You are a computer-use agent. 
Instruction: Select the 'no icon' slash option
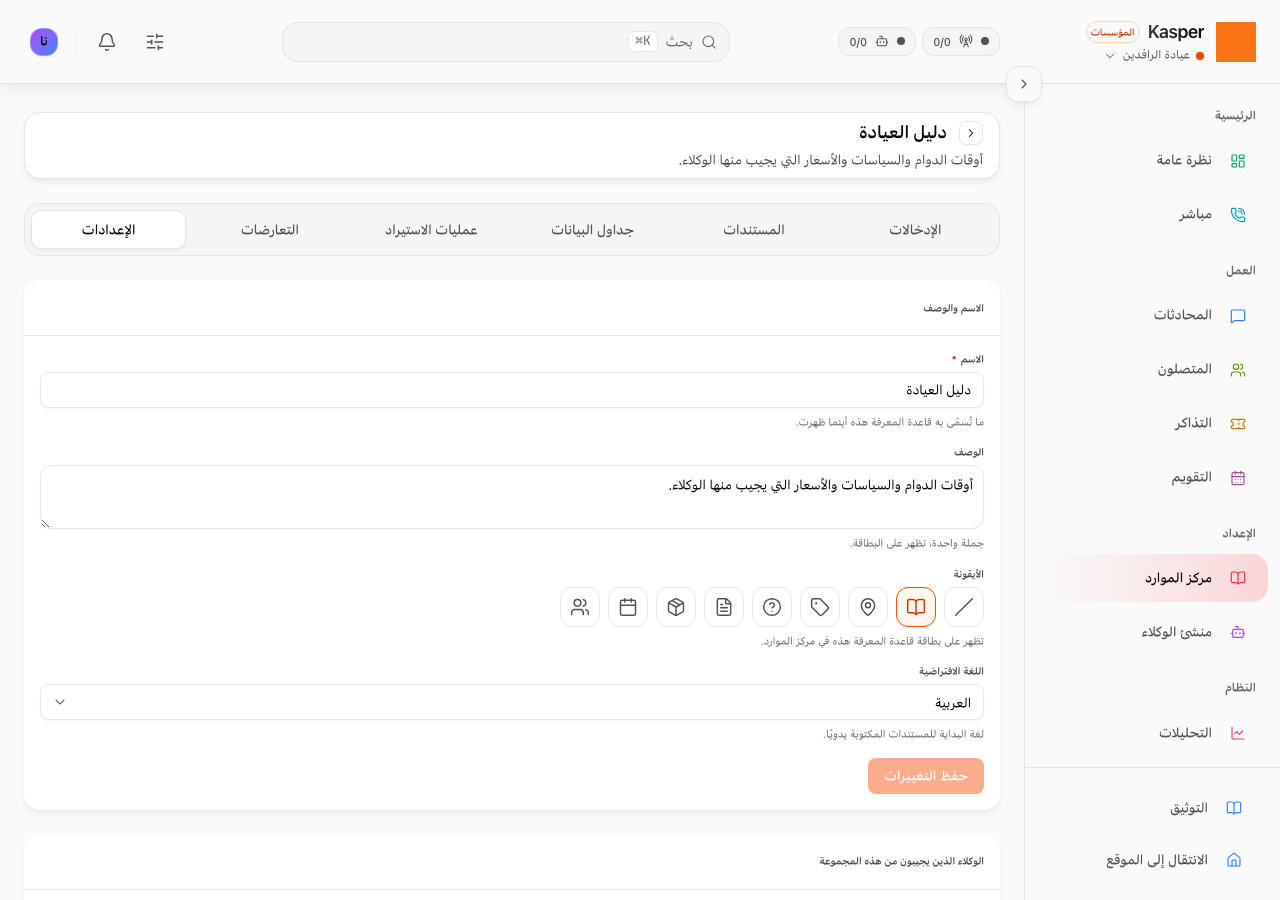tap(964, 607)
